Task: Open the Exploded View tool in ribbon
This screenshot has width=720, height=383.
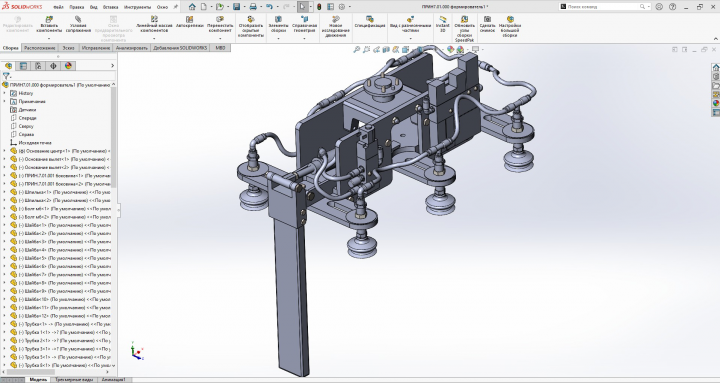Action: (410, 19)
